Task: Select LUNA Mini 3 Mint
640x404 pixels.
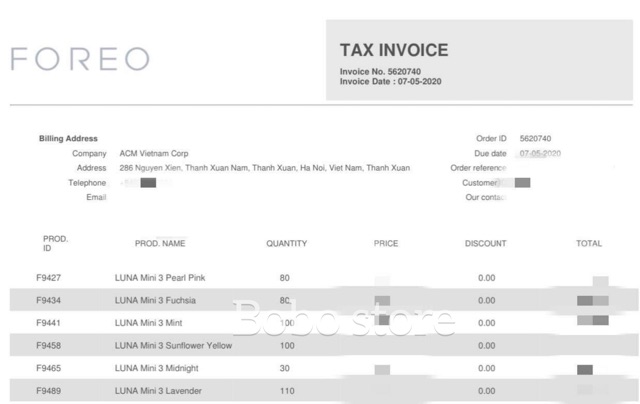Action: [149, 323]
